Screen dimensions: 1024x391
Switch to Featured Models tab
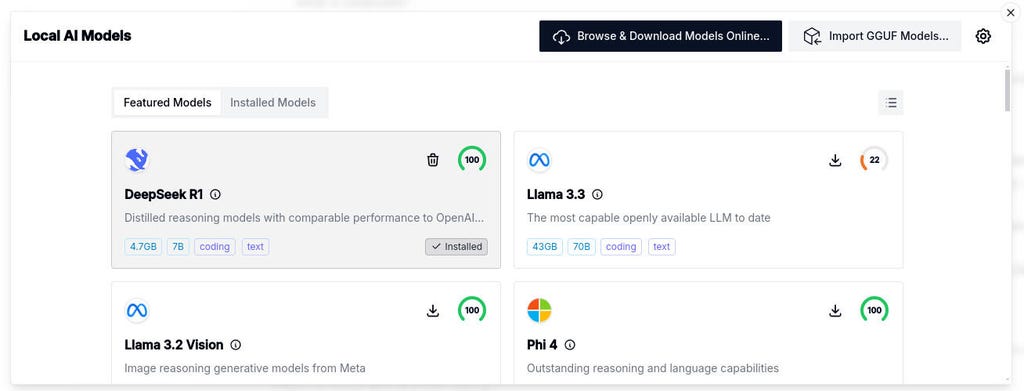[167, 102]
